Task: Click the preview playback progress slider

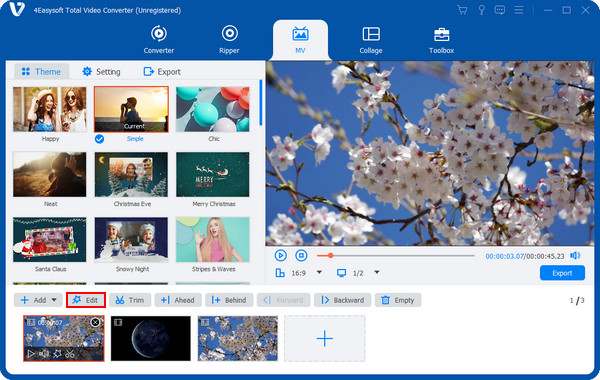Action: (x=396, y=255)
